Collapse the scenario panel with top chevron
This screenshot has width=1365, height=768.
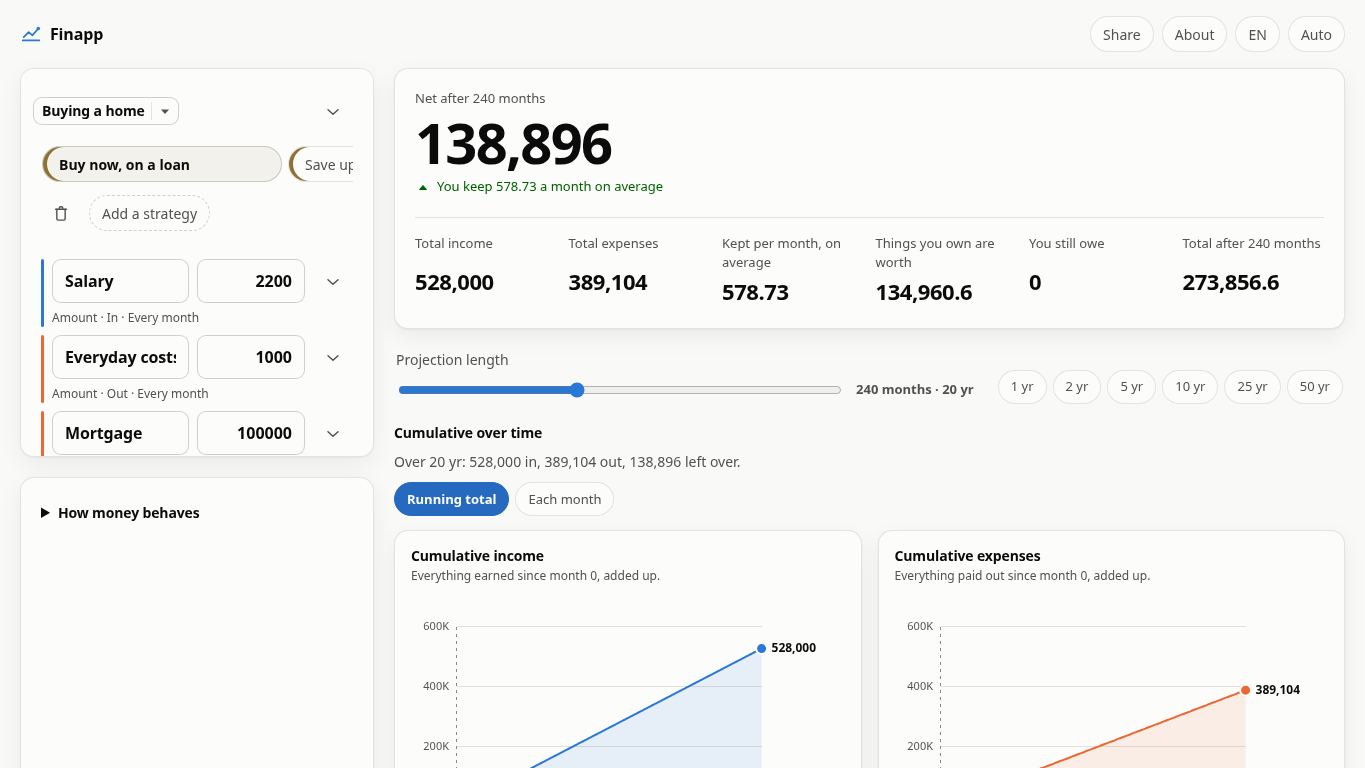[333, 111]
